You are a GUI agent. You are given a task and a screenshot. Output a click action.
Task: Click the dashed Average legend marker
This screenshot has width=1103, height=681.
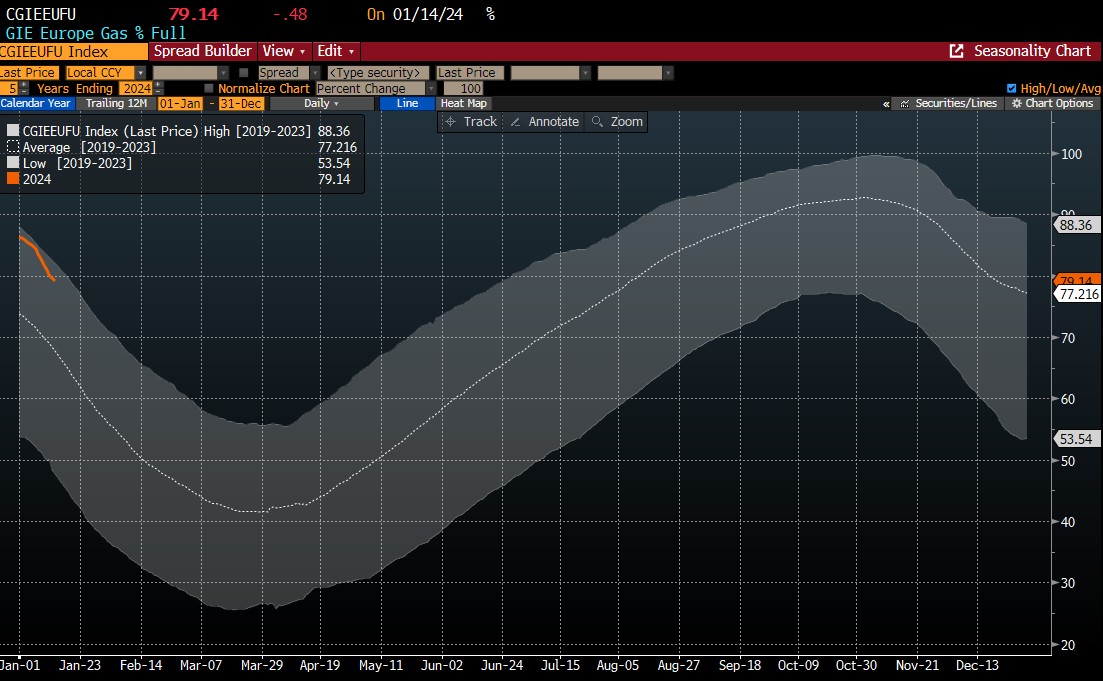[13, 147]
